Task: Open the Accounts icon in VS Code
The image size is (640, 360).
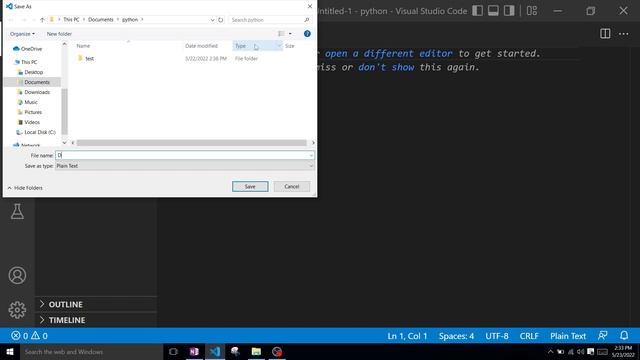Action: tap(17, 276)
